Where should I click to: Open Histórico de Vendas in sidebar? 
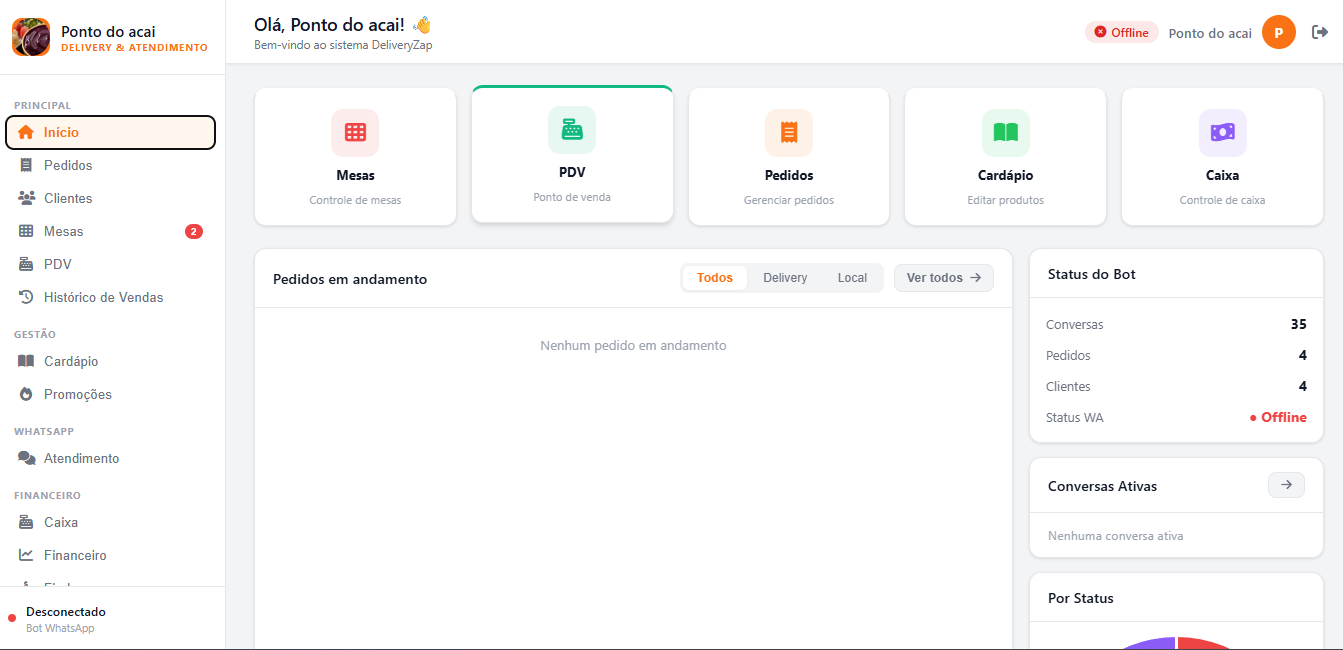tap(110, 297)
